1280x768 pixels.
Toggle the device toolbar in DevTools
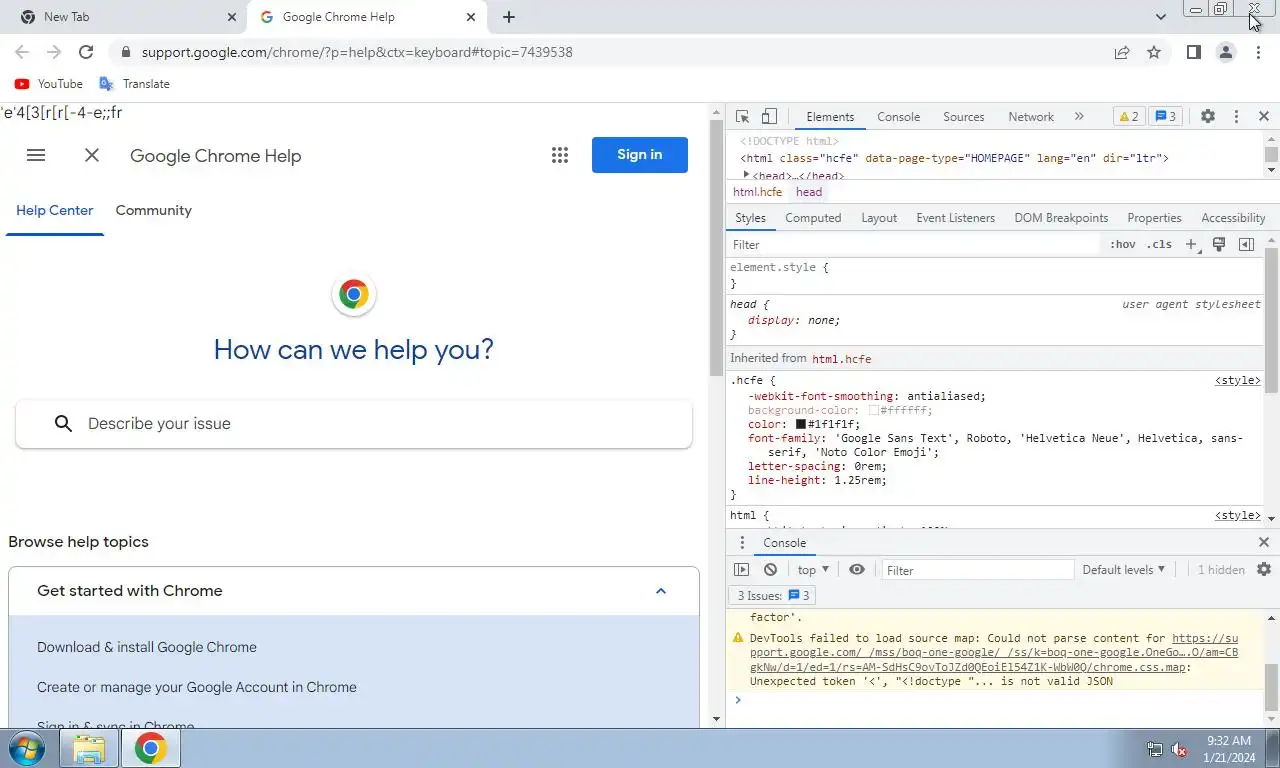click(769, 117)
